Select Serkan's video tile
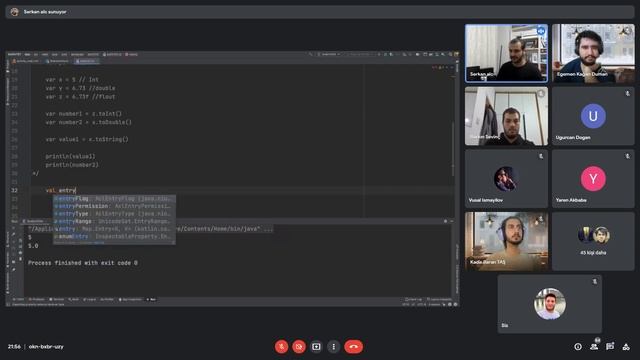 (x=506, y=53)
